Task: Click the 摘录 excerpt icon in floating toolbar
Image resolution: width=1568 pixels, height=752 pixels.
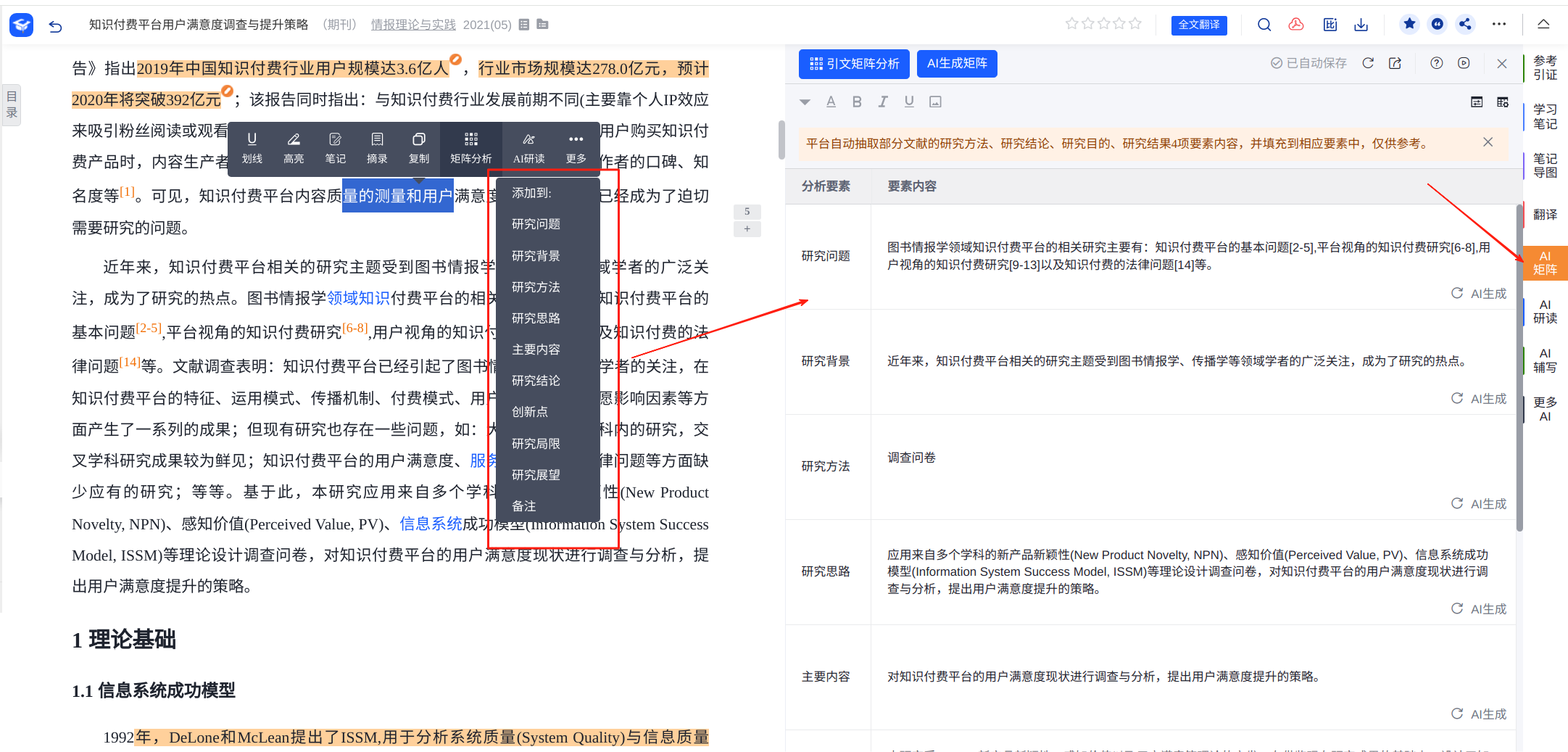Action: click(x=377, y=147)
